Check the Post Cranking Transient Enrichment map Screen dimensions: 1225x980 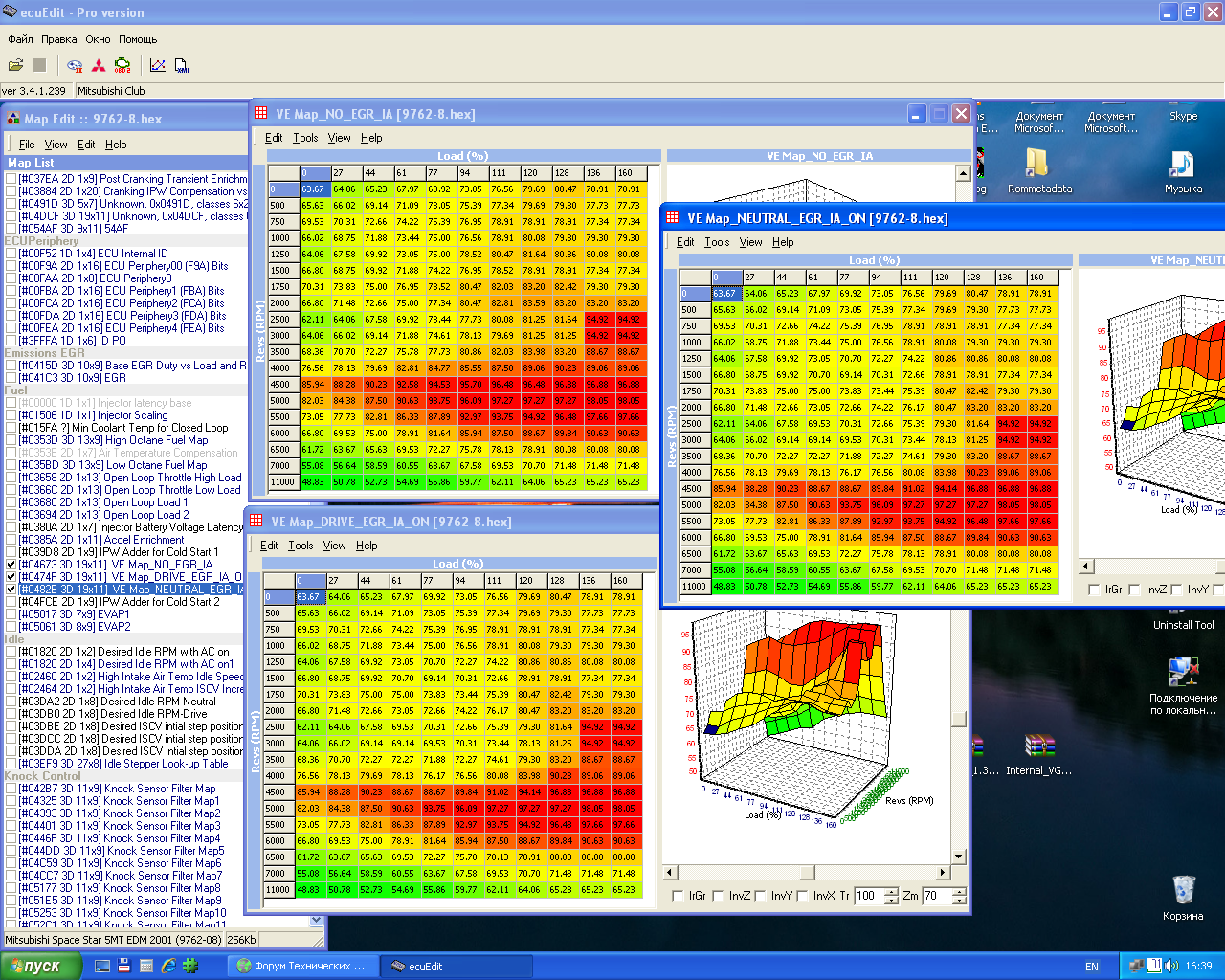pos(11,179)
